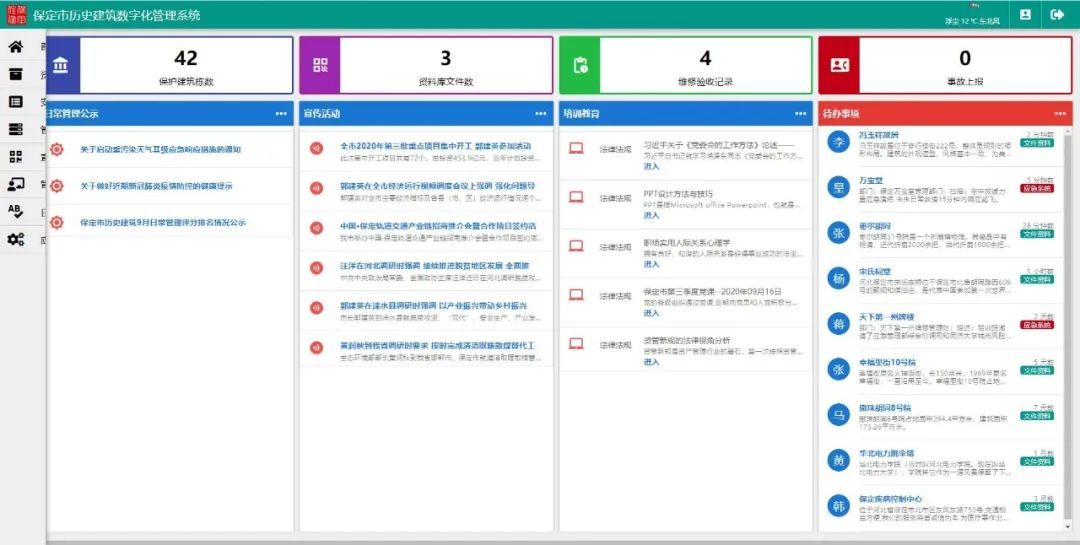Viewport: 1080px width, 545px height.
Task: Click 进入 under PPT设计方法与技巧
Action: [651, 215]
